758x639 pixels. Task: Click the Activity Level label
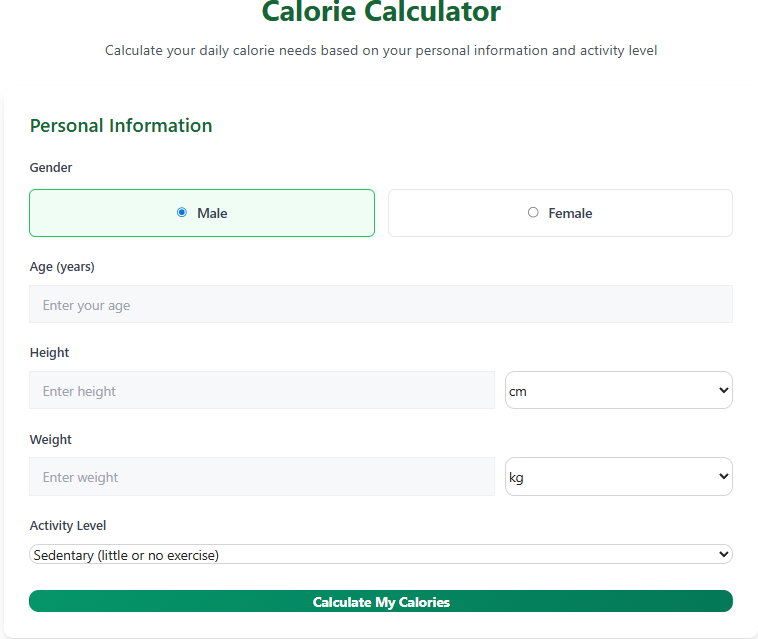click(x=68, y=526)
